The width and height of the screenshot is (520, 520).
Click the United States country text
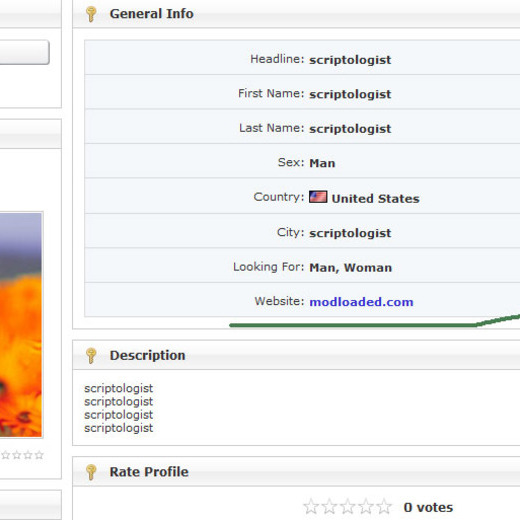coord(375,199)
